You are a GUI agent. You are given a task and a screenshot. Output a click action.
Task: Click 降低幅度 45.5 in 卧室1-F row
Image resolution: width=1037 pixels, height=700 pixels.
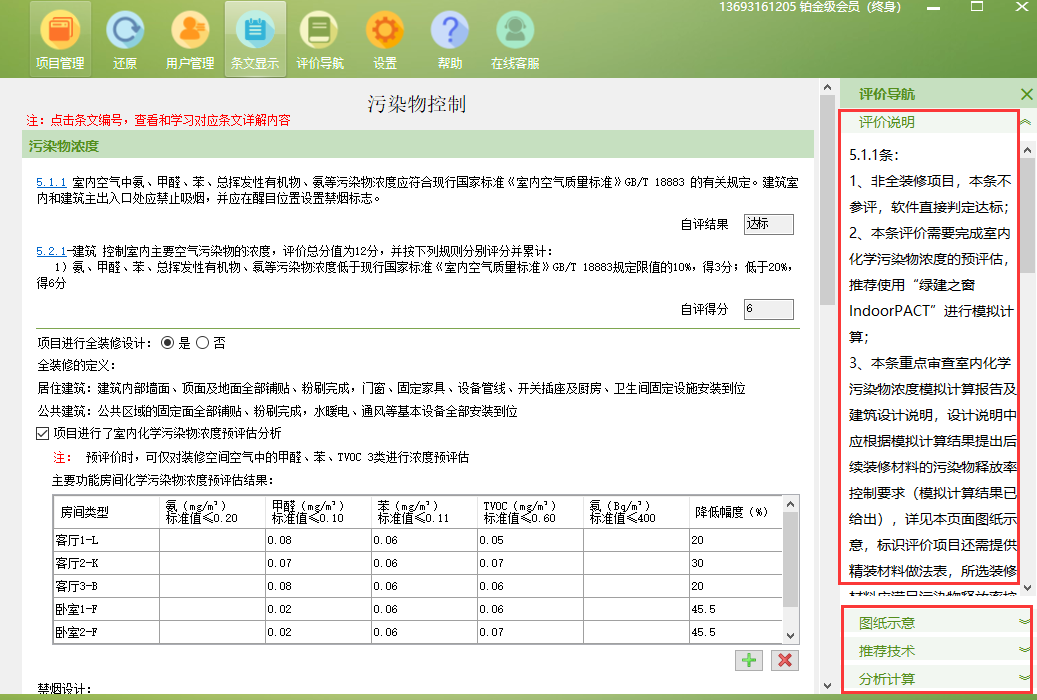click(x=735, y=609)
